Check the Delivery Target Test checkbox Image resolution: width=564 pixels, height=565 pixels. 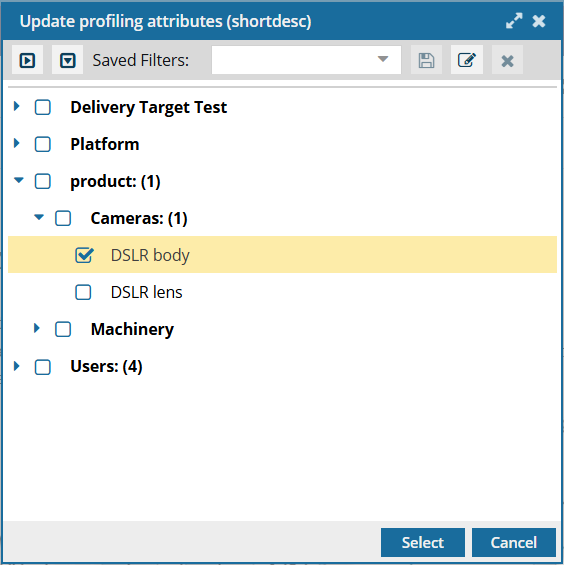[x=43, y=107]
